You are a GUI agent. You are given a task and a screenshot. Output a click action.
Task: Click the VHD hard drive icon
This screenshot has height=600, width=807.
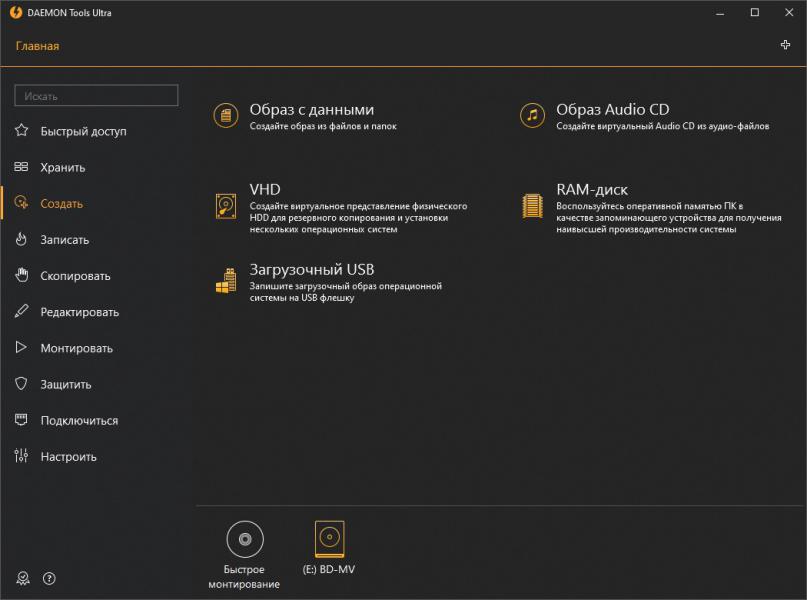[x=226, y=205]
